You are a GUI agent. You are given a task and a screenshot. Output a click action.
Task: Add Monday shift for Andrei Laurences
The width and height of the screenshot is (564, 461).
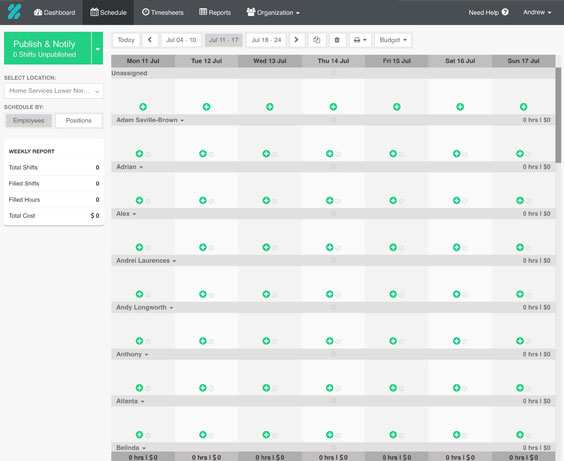coord(139,294)
